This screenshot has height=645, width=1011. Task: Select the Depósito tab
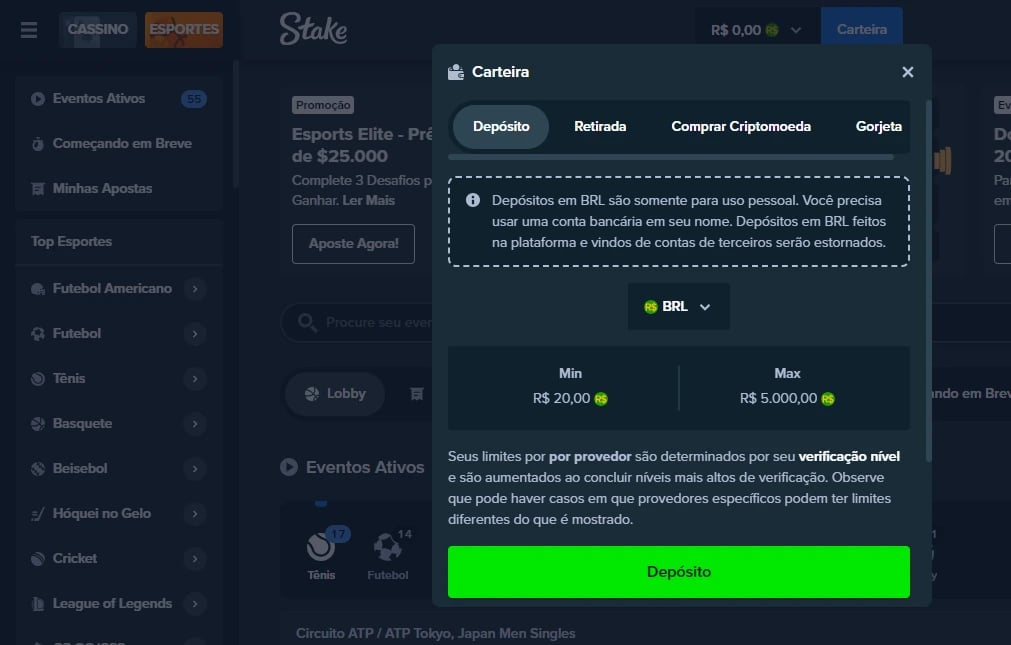click(x=501, y=126)
